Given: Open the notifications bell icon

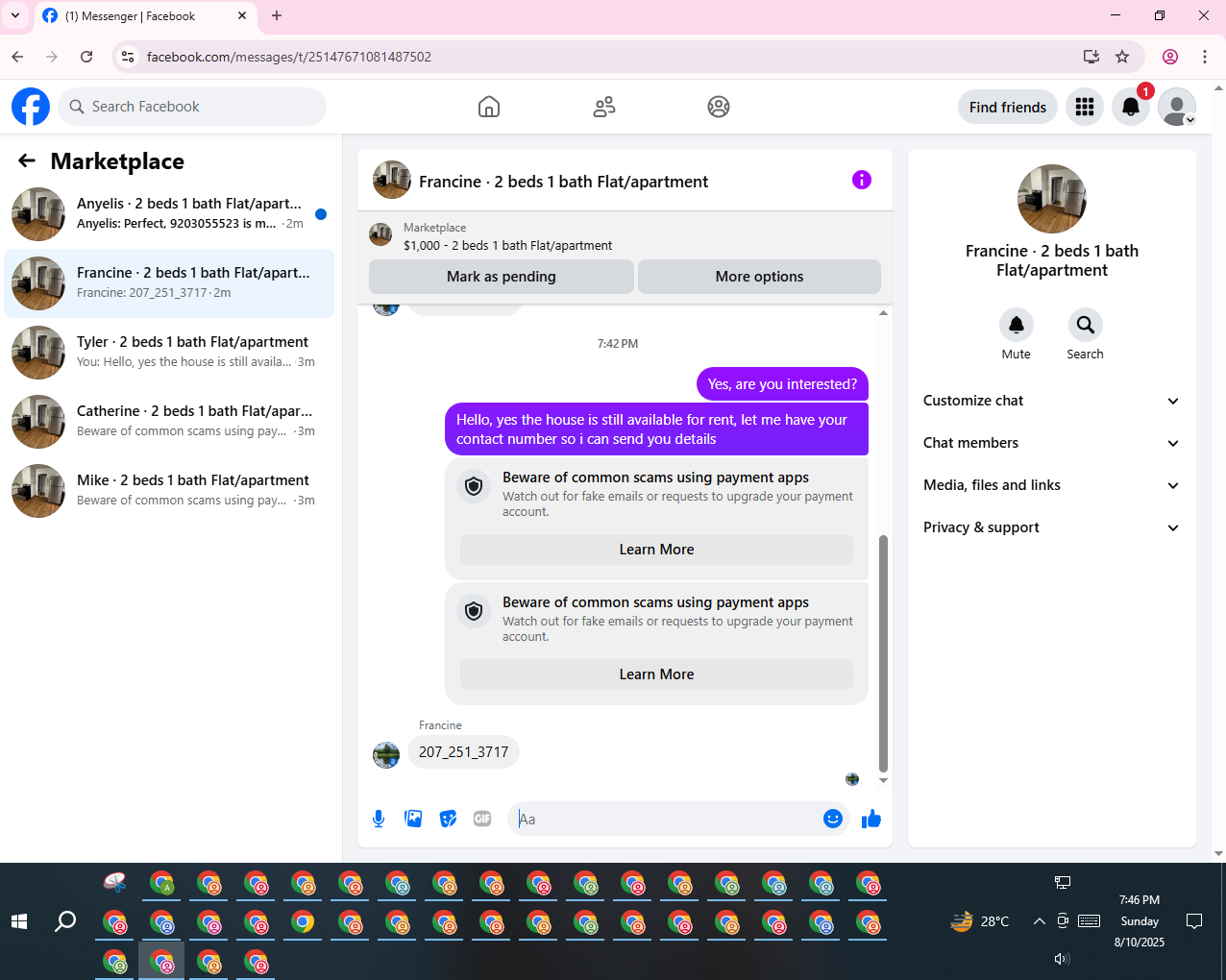Looking at the screenshot, I should (x=1131, y=107).
